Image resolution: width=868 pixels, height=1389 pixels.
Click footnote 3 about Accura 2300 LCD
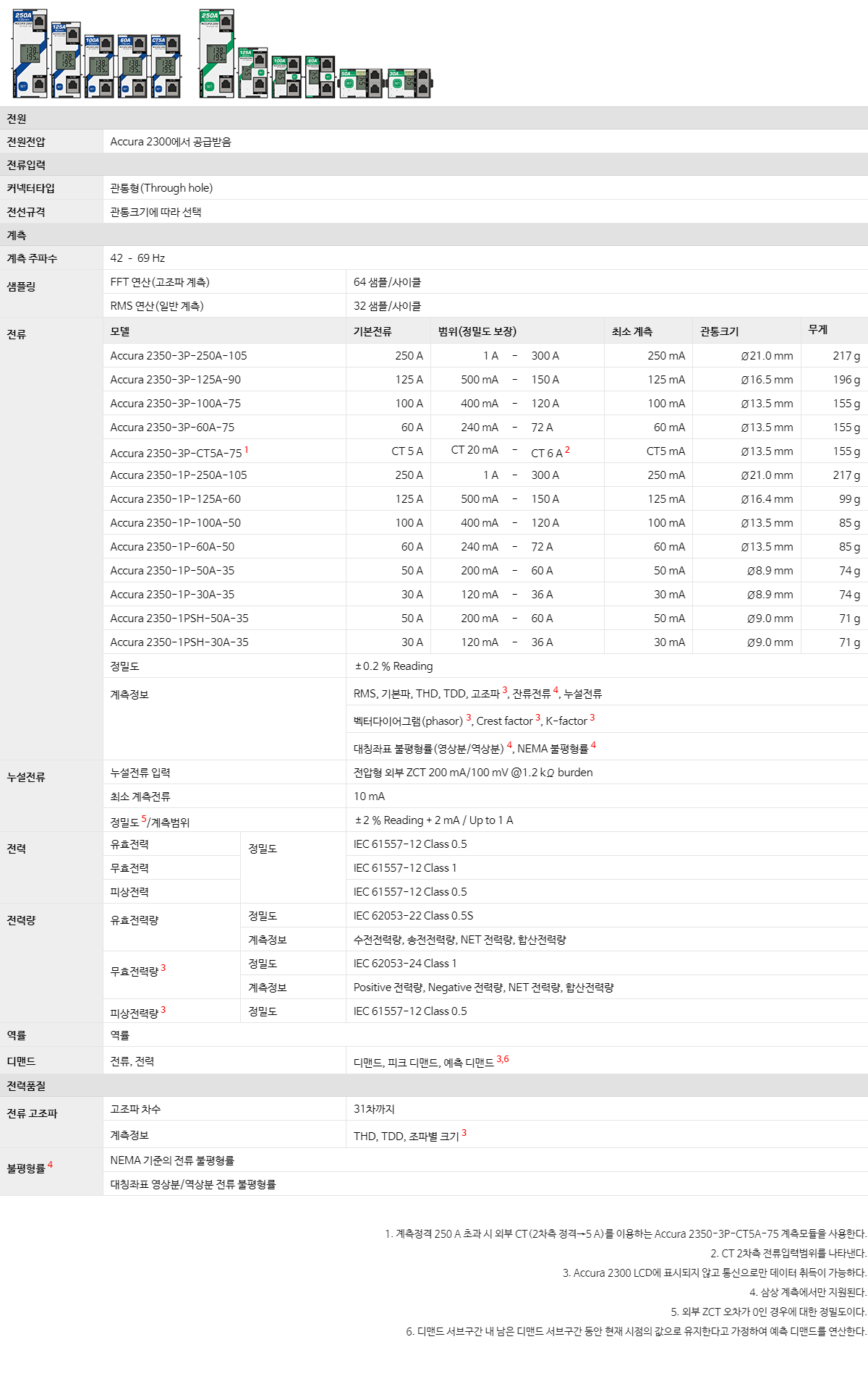[715, 1273]
